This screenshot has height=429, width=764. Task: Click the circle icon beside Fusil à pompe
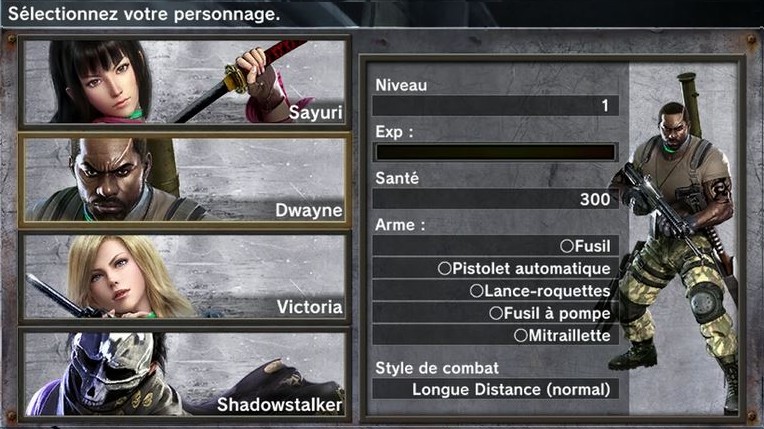pyautogui.click(x=496, y=313)
